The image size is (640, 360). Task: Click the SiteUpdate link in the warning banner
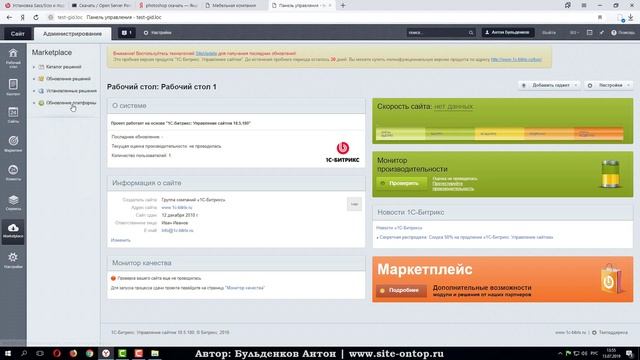click(x=206, y=53)
